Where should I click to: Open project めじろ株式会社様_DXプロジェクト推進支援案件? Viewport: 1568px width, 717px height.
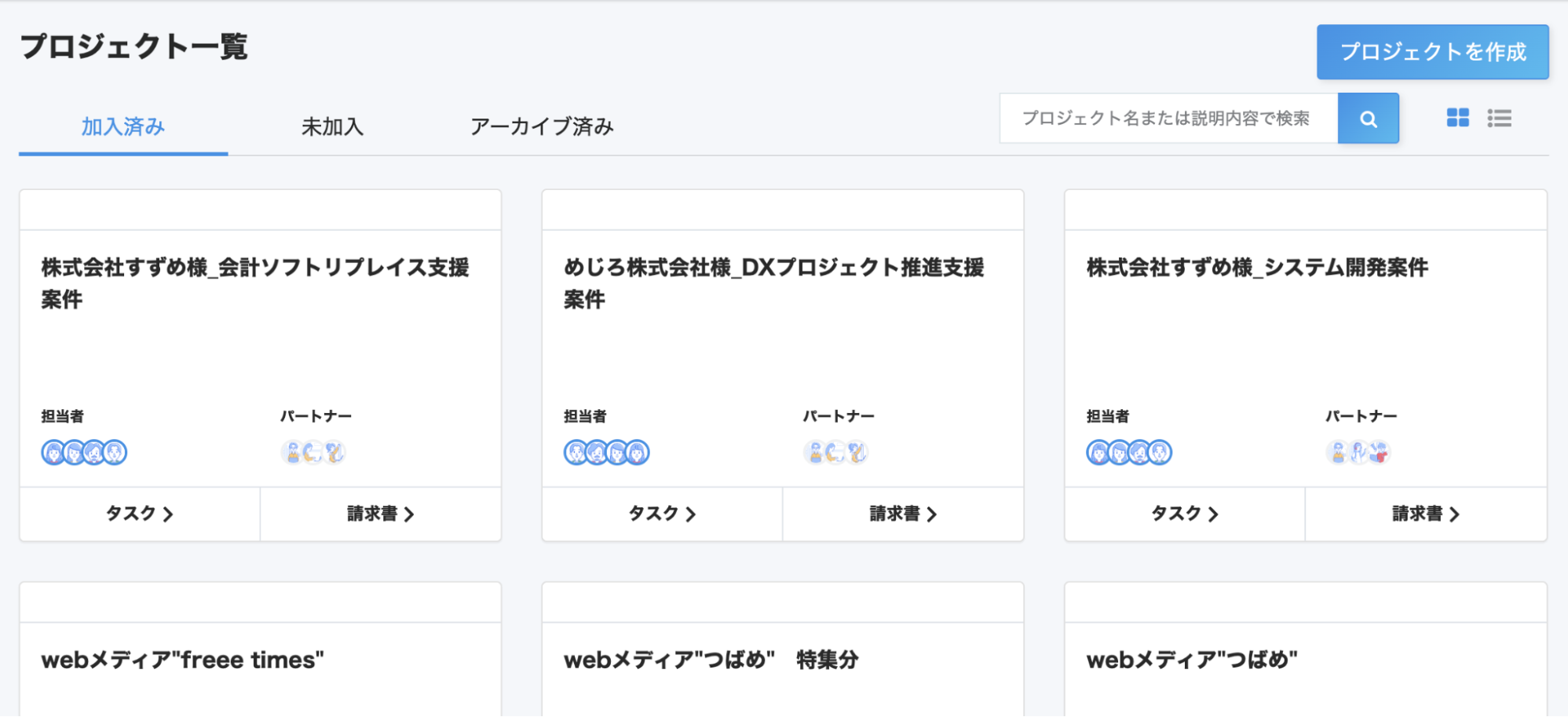point(773,283)
